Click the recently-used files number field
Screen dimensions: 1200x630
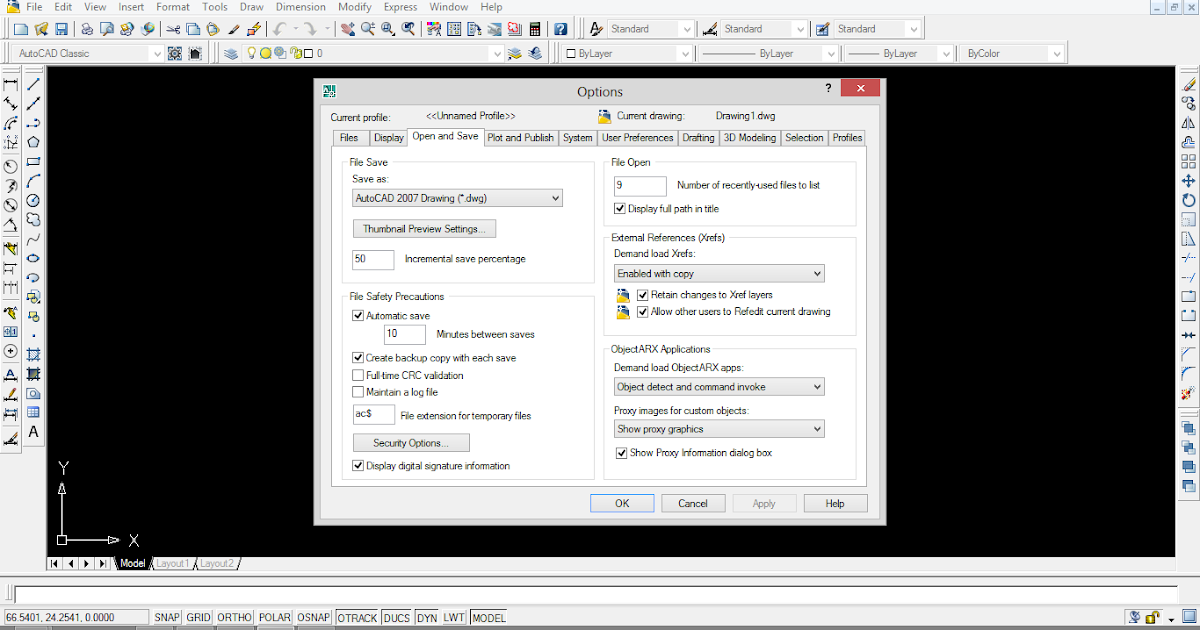[640, 186]
